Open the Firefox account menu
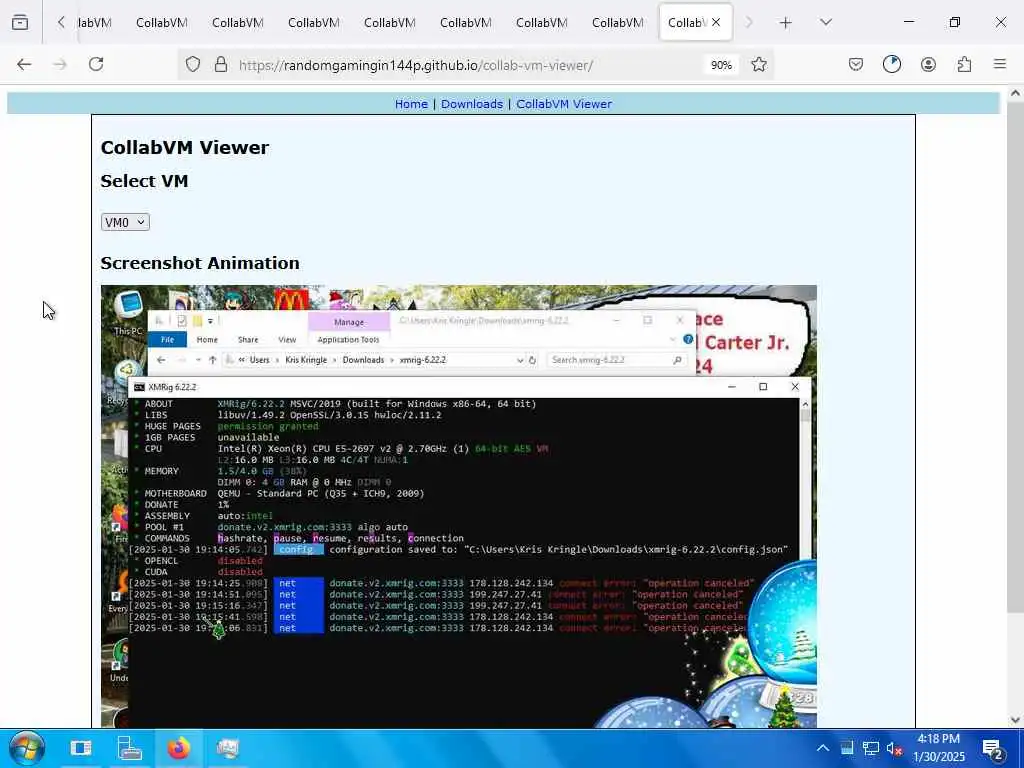This screenshot has width=1024, height=768. pyautogui.click(x=928, y=64)
